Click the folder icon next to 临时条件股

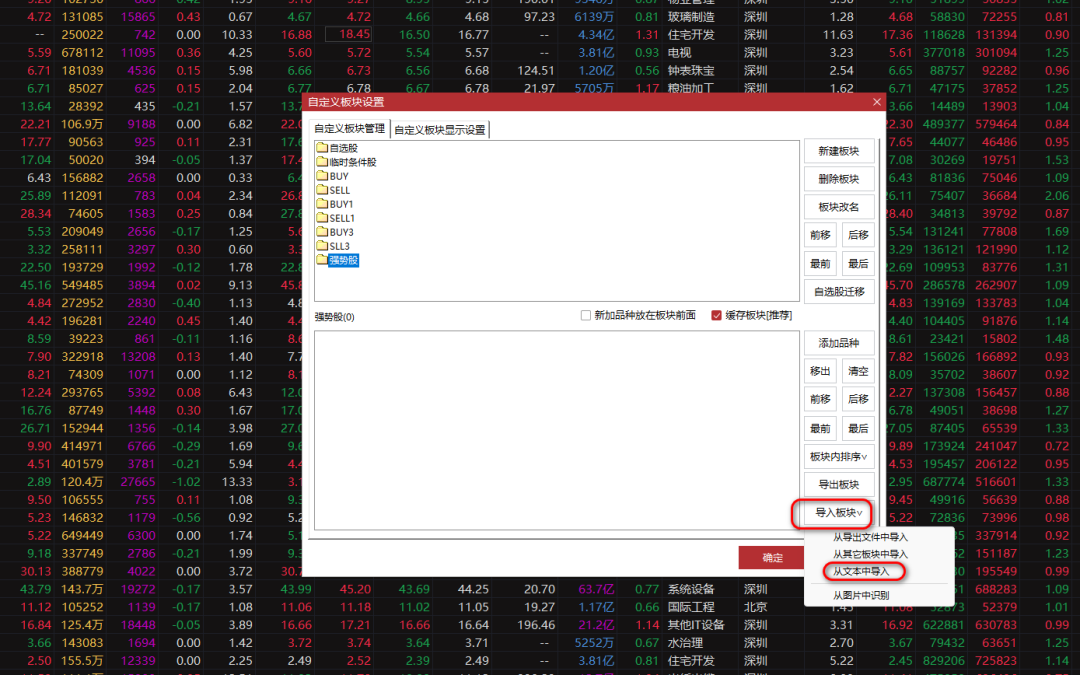(x=322, y=162)
